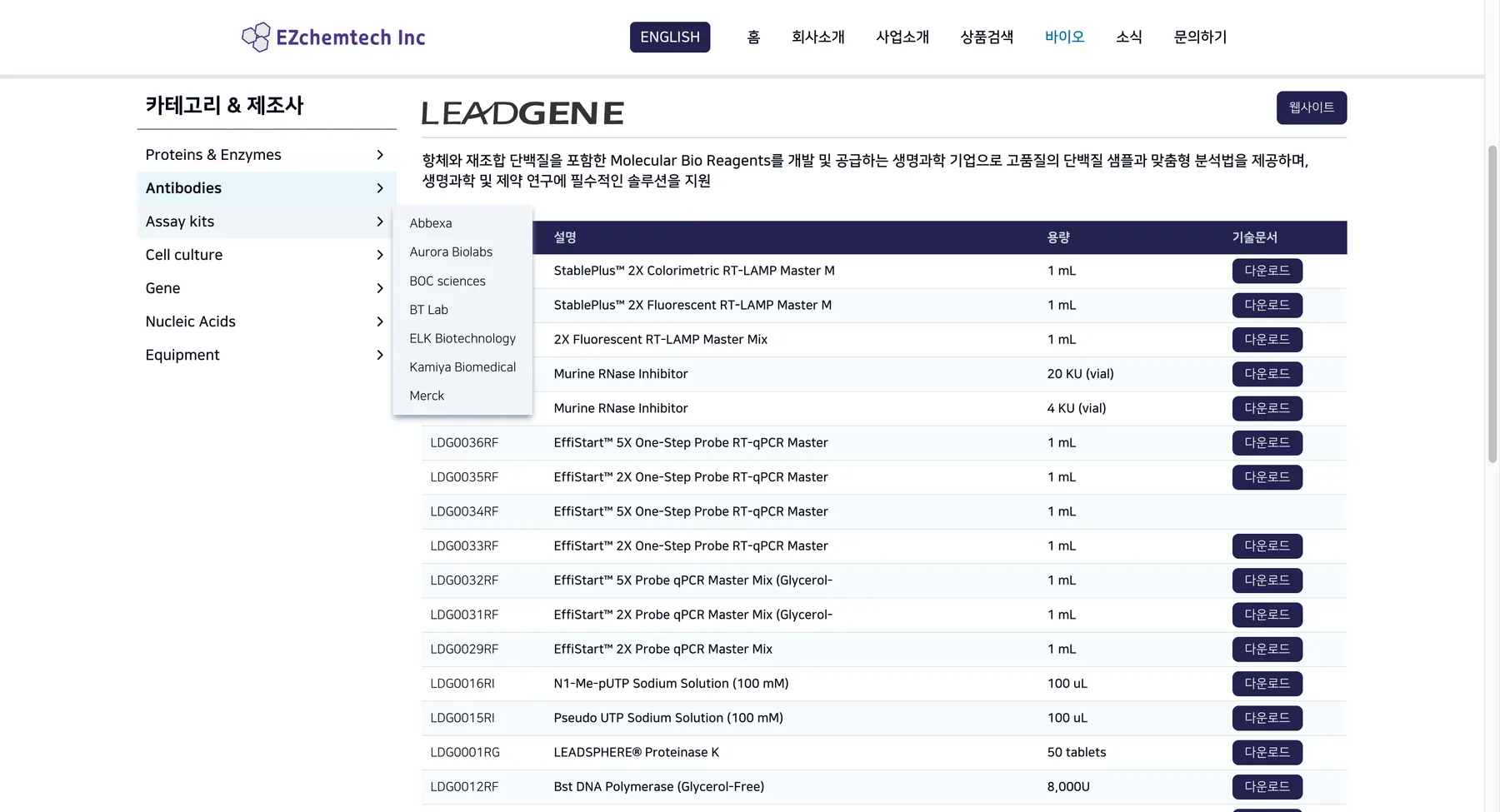Go to the 홈 menu item

click(x=753, y=37)
